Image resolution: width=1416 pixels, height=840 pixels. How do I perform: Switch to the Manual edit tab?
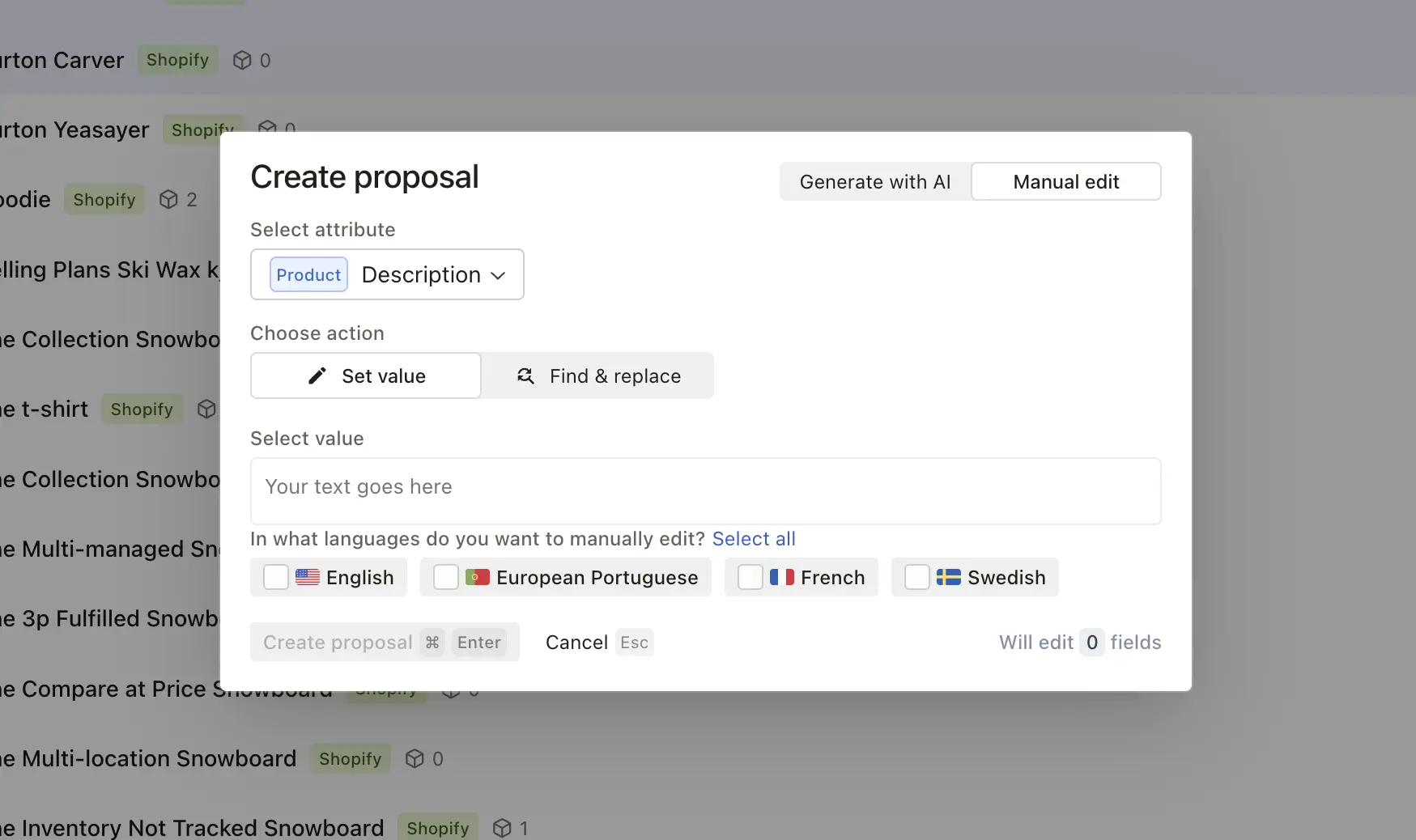click(1065, 181)
